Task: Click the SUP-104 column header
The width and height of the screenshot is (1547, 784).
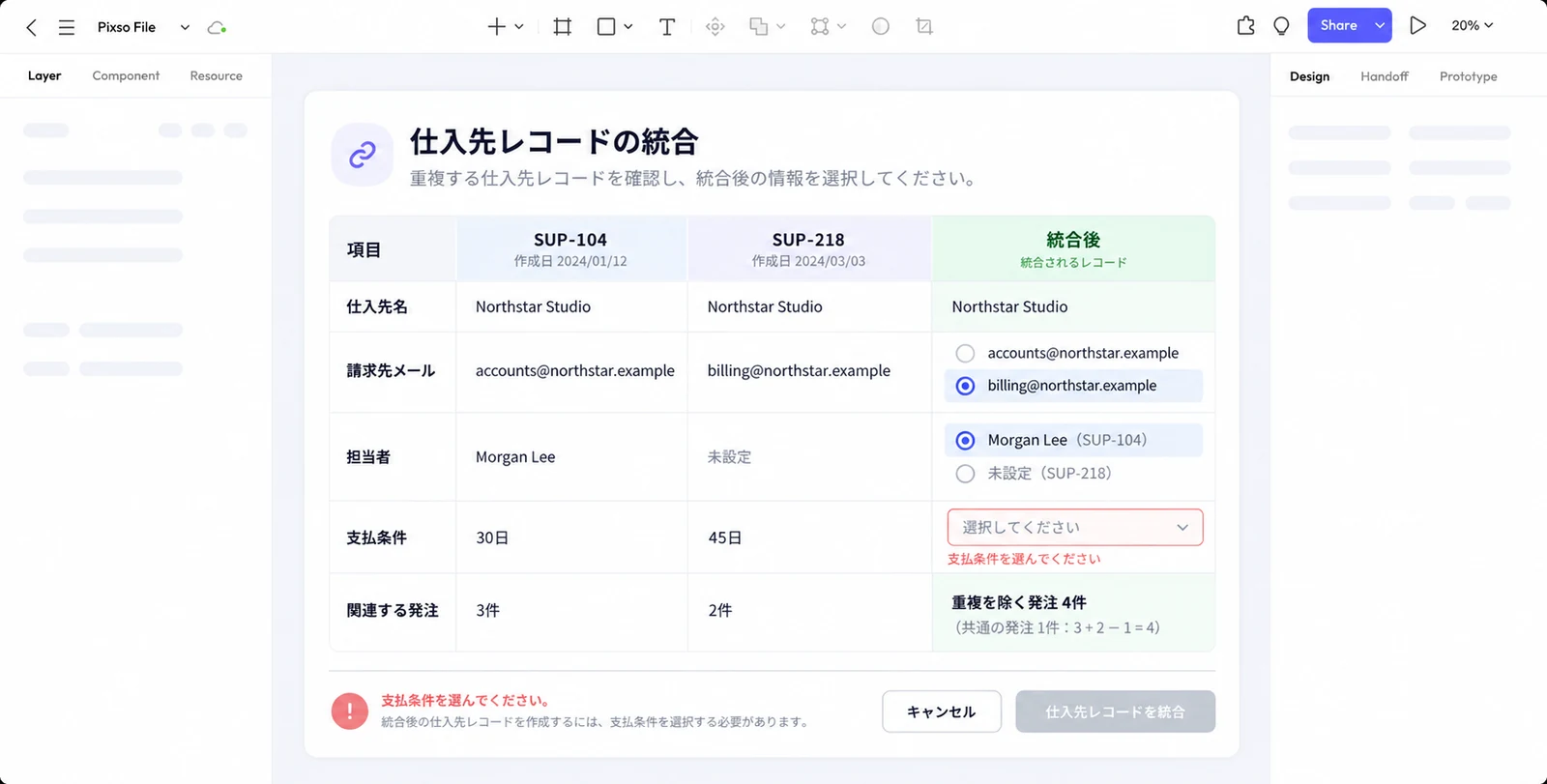Action: pyautogui.click(x=571, y=248)
